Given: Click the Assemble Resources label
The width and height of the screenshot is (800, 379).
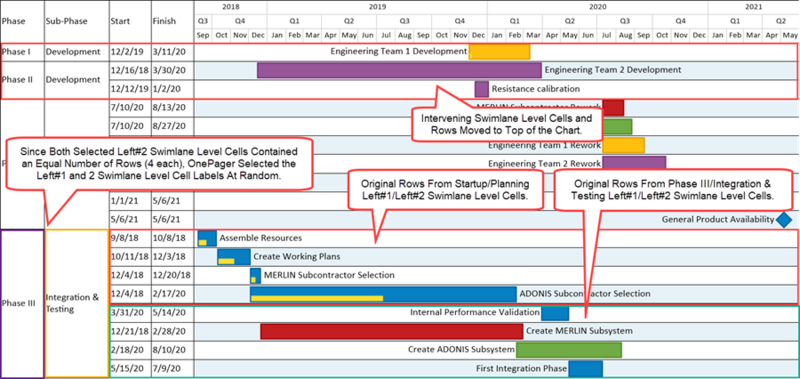Looking at the screenshot, I should coord(261,238).
